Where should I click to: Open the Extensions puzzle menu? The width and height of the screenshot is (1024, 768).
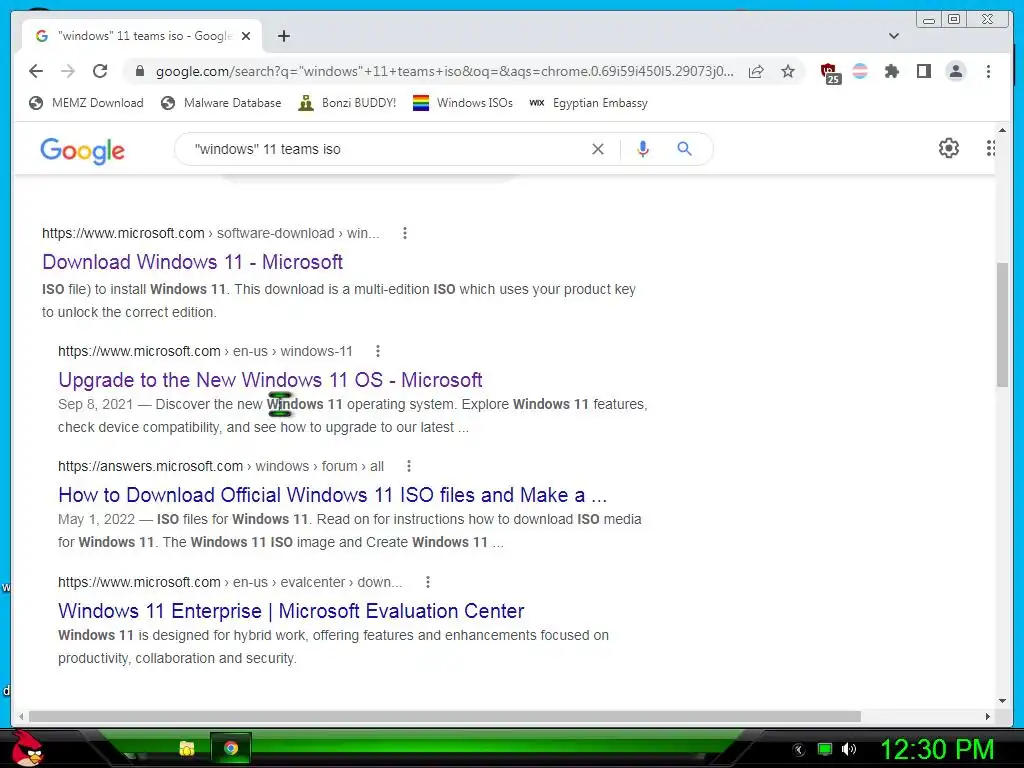[x=891, y=71]
